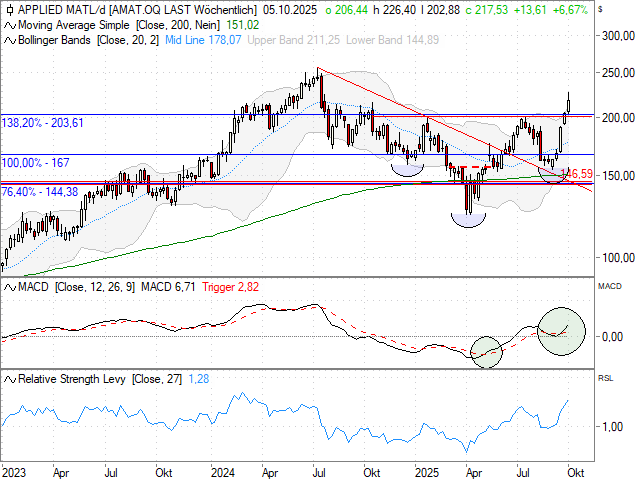Click the small green circle on MACD
This screenshot has height=480, width=640.
[x=485, y=352]
